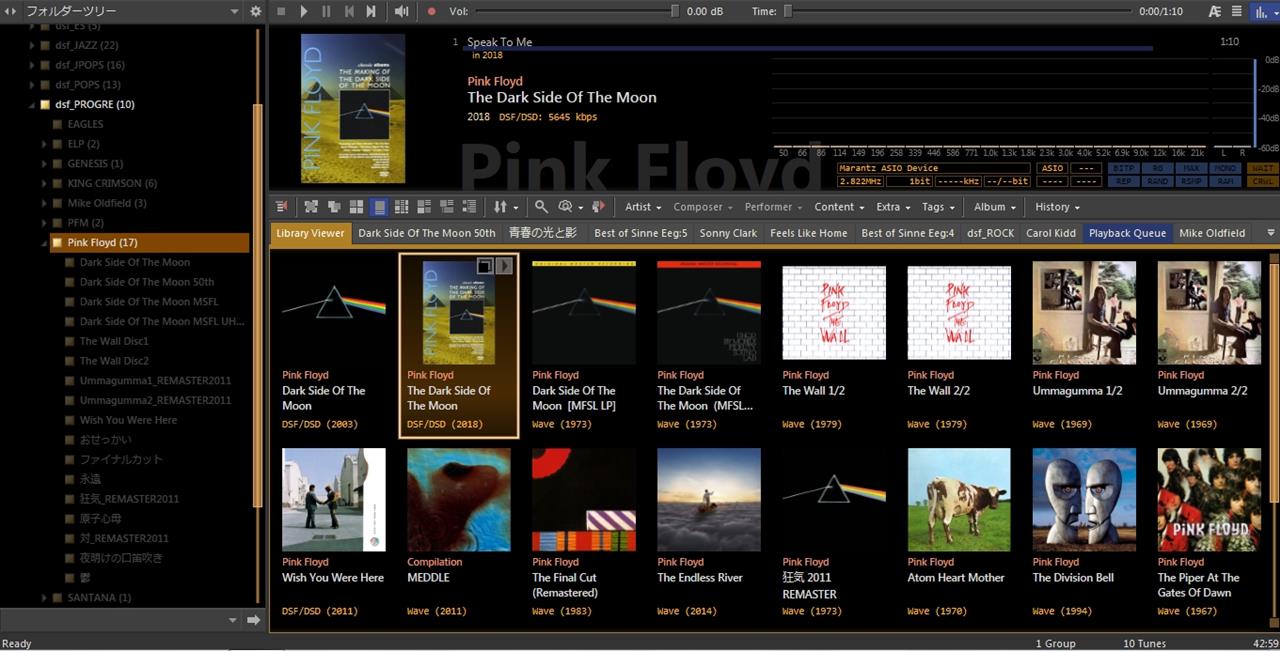Open the Performer filter dropdown
The width and height of the screenshot is (1280, 651).
(x=773, y=207)
